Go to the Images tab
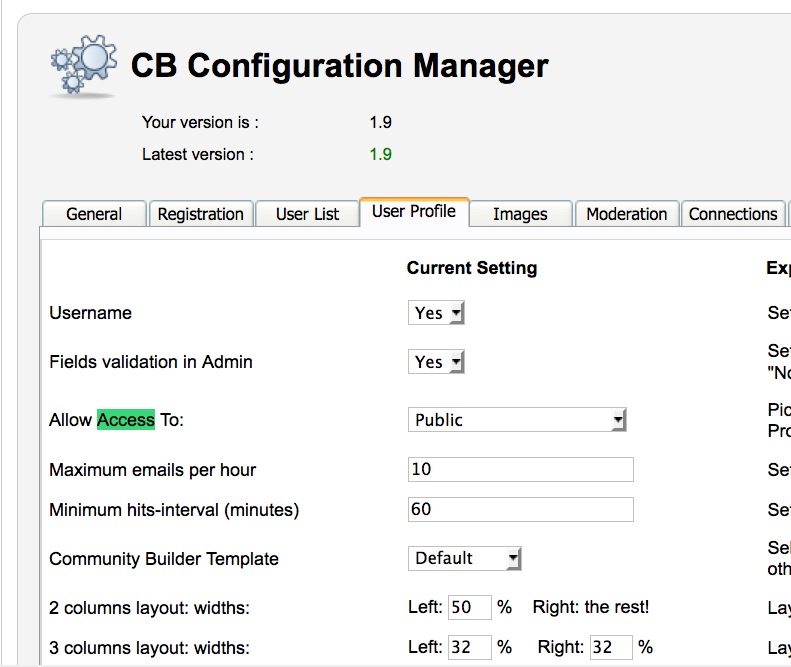 (x=521, y=214)
